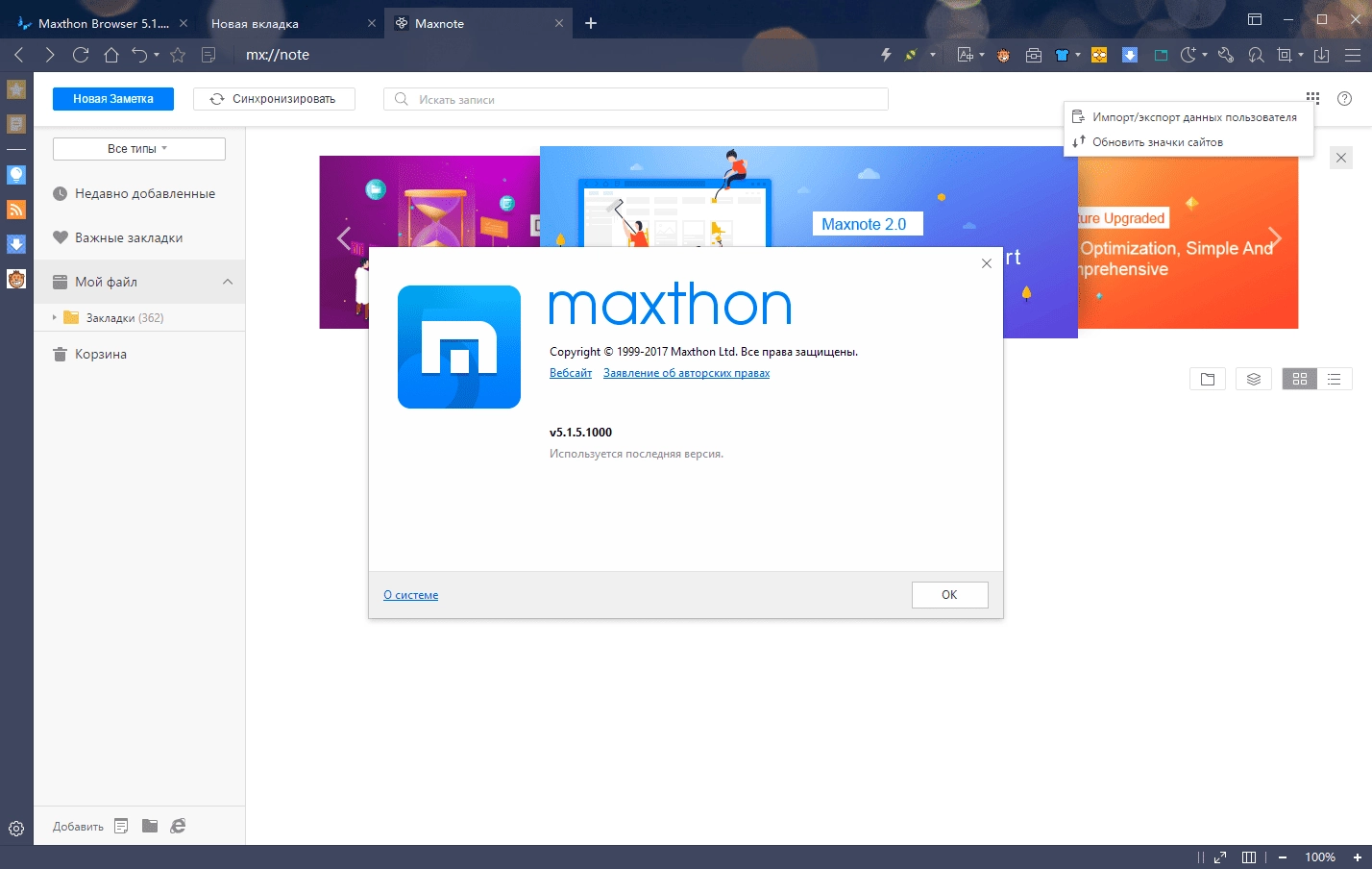
Task: Add page to favorites with star icon
Action: (x=178, y=55)
